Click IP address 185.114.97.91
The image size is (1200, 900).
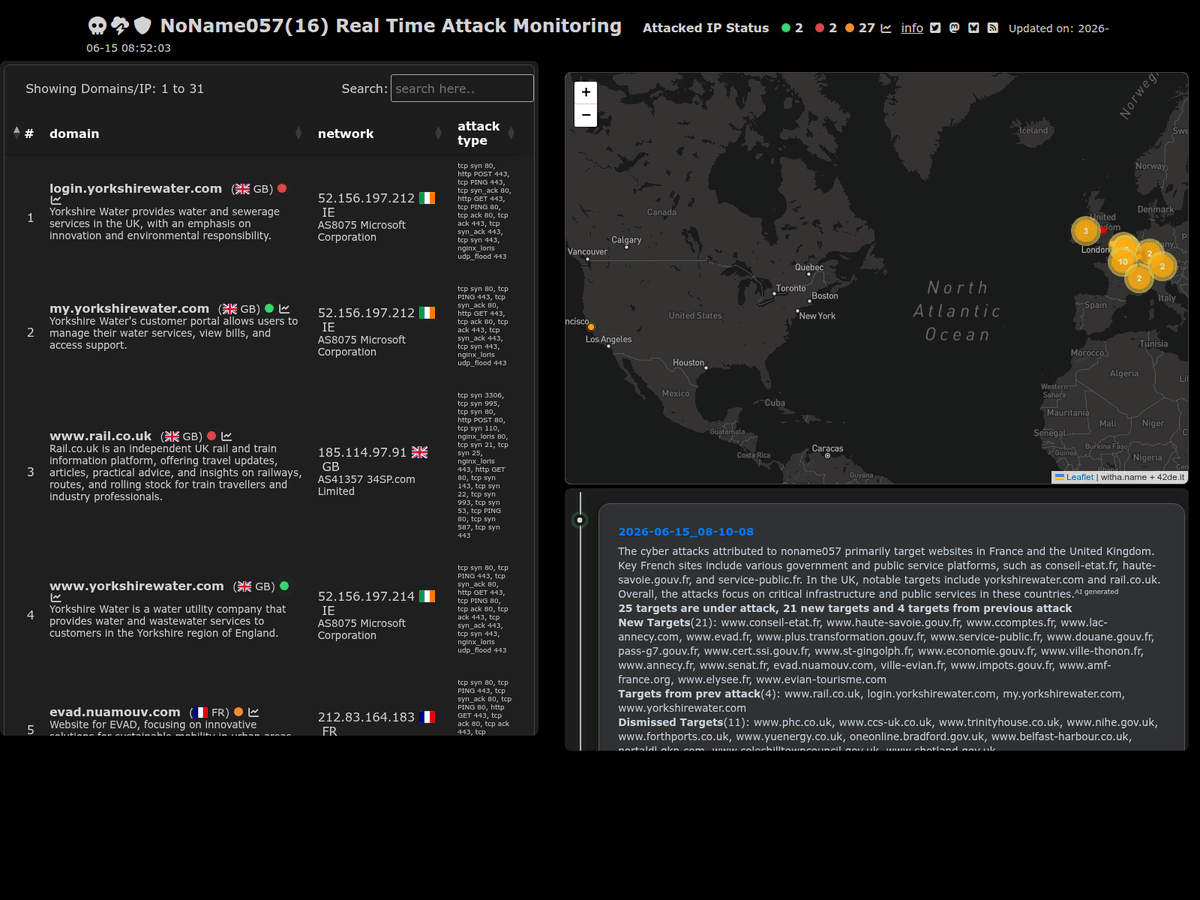pyautogui.click(x=362, y=452)
